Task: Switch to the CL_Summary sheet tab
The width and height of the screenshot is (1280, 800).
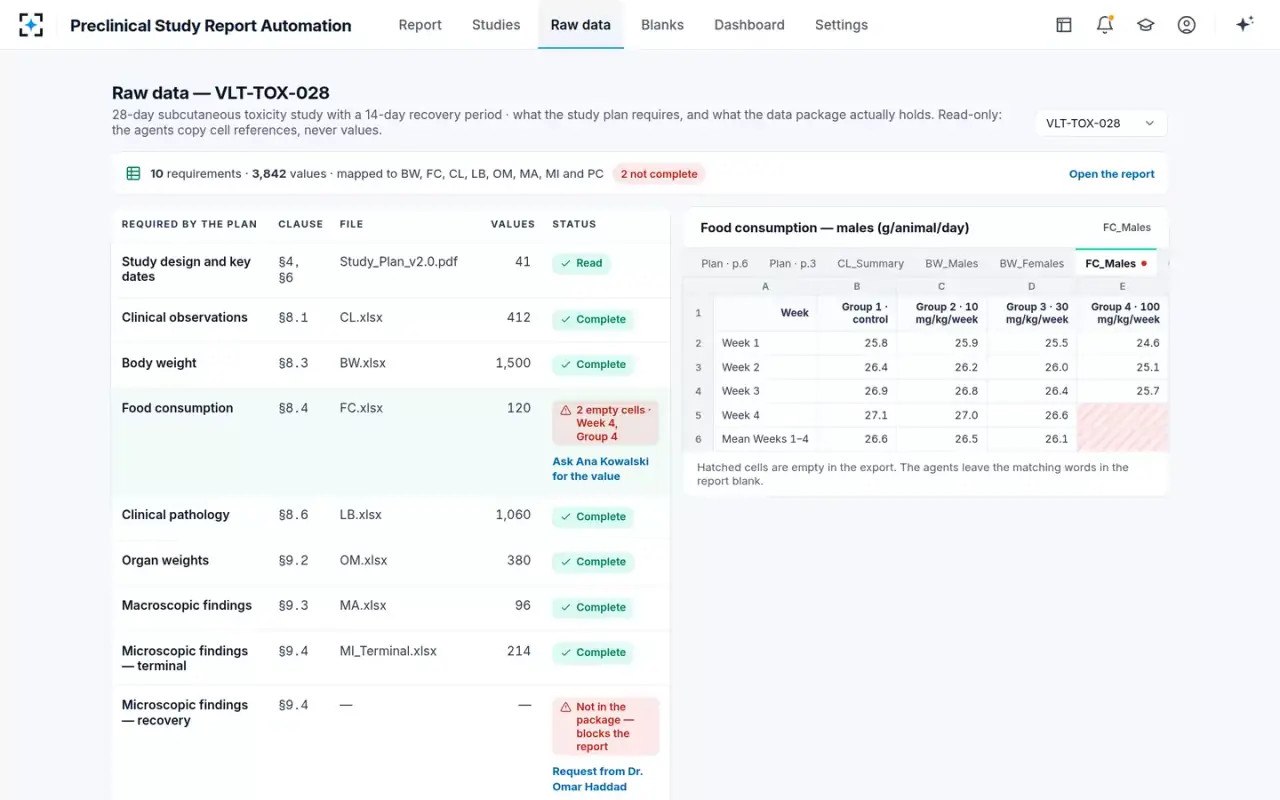Action: [871, 264]
